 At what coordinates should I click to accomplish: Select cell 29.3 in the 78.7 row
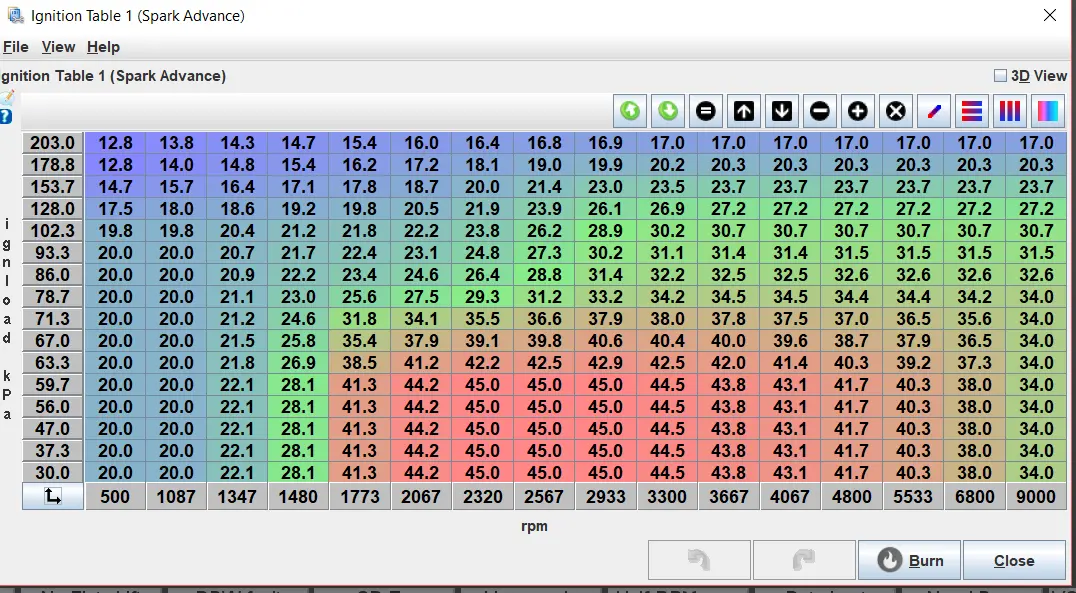pos(483,296)
